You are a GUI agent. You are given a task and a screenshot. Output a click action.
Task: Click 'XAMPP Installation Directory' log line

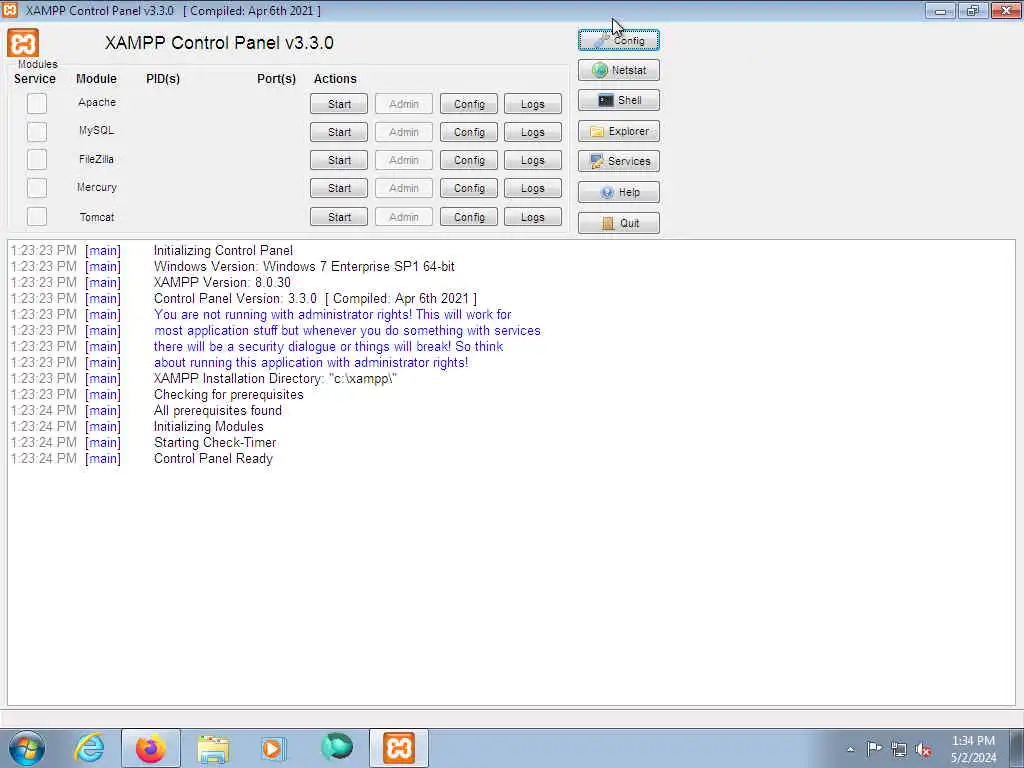tap(275, 379)
